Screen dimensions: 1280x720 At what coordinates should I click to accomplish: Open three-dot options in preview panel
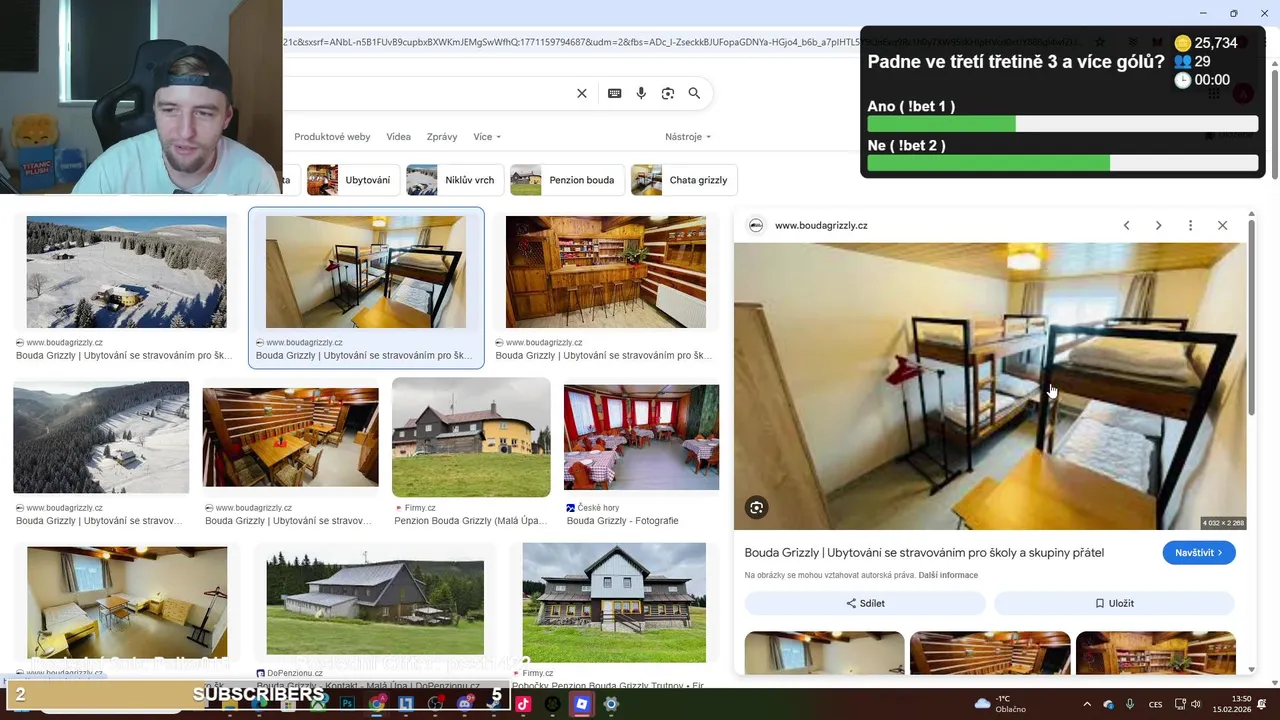1190,225
